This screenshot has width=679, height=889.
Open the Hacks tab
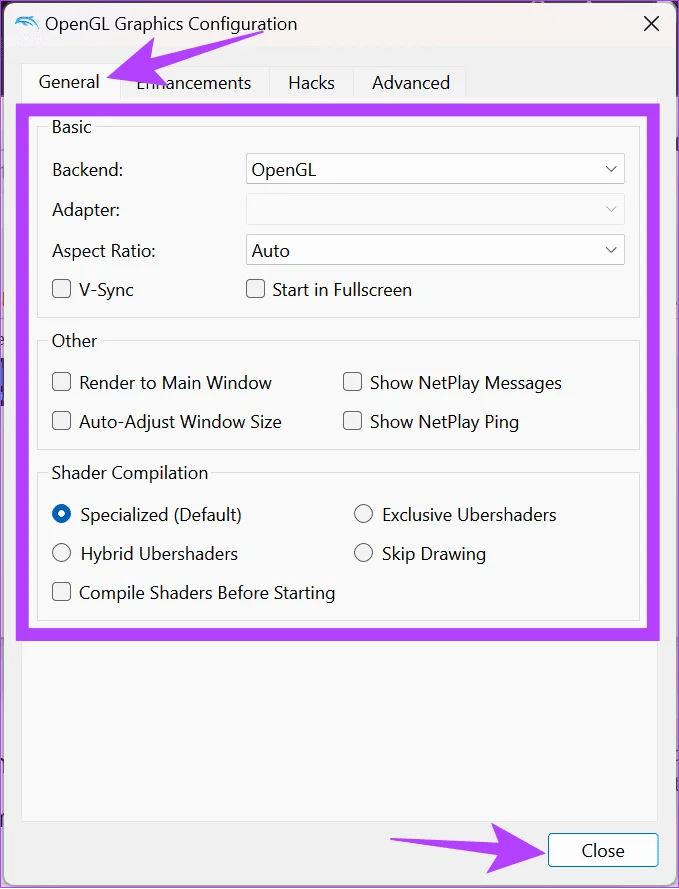click(x=311, y=83)
